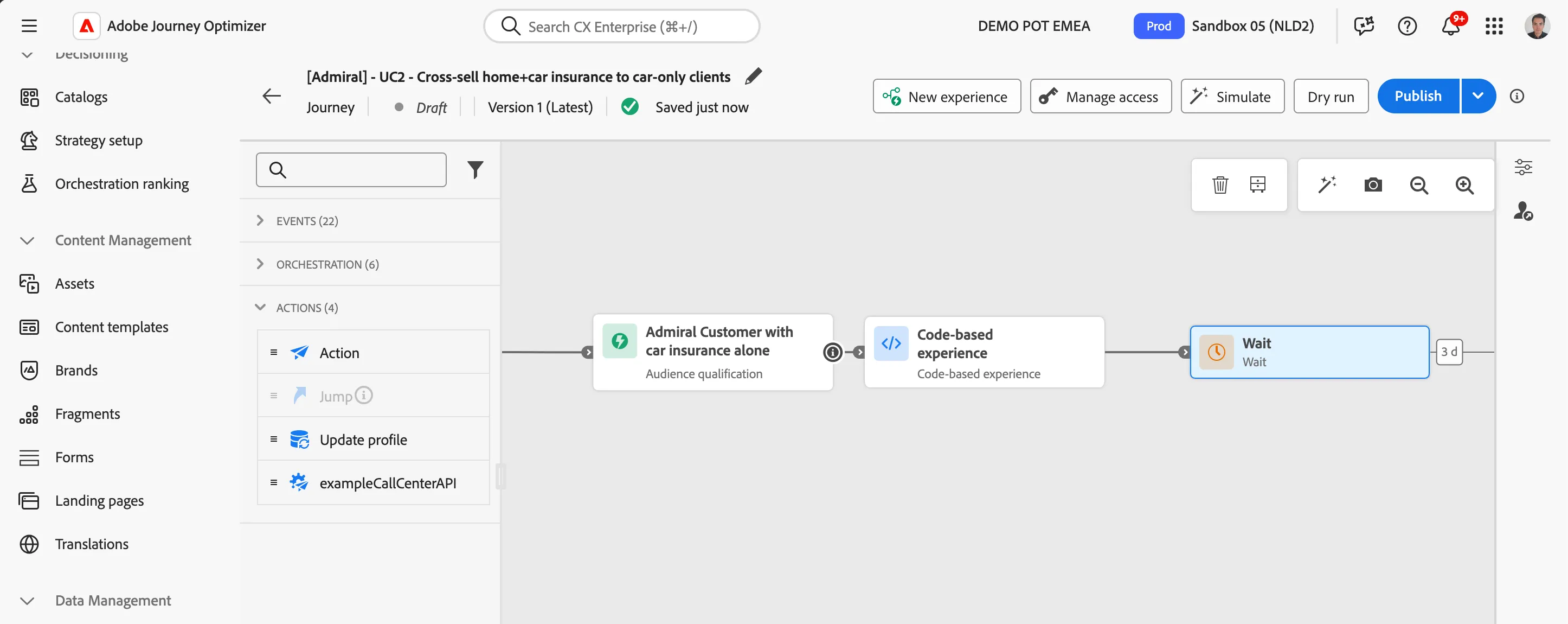
Task: Open the user profile avatar
Action: pyautogui.click(x=1537, y=26)
